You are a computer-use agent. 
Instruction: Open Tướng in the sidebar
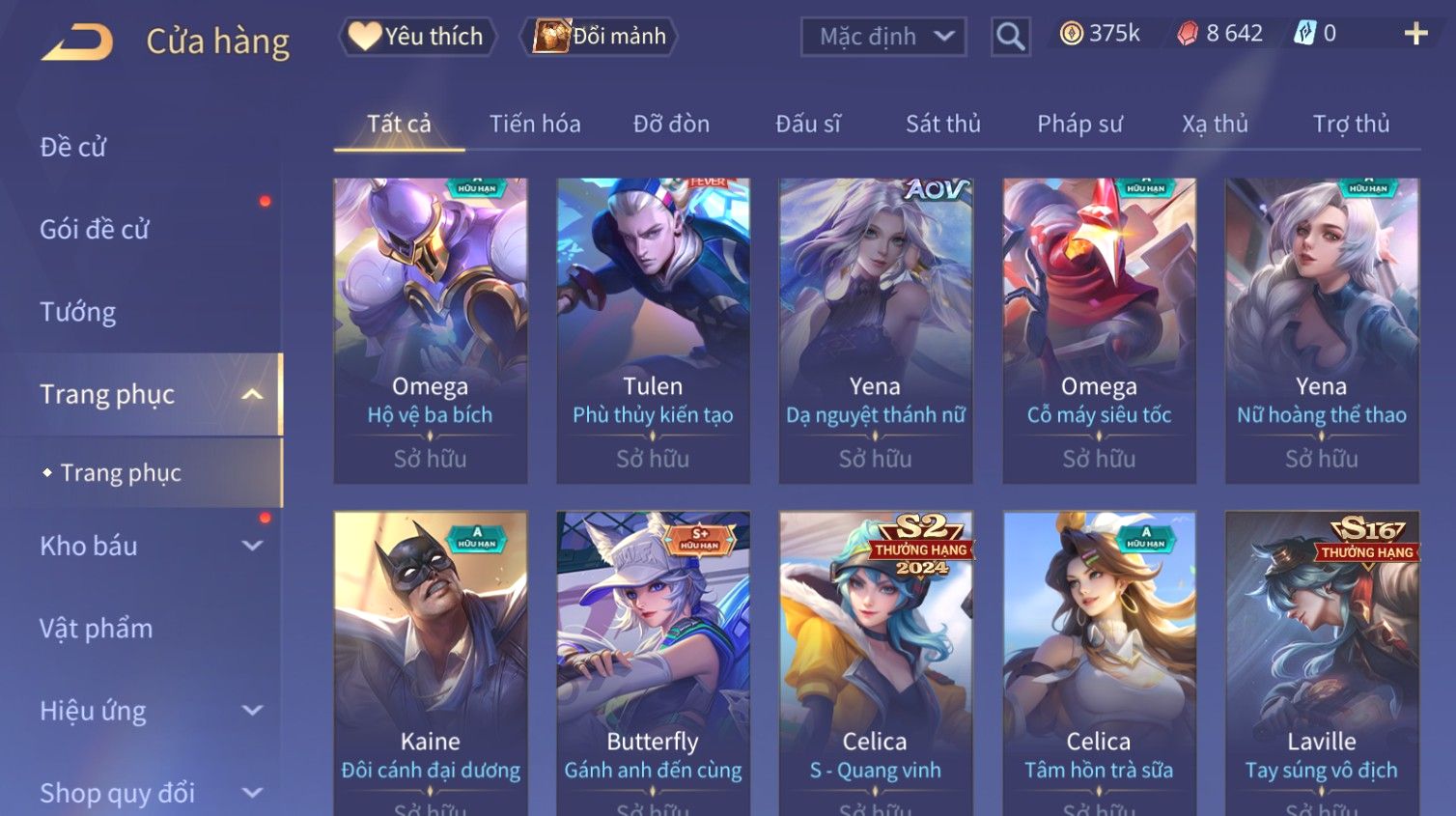78,312
